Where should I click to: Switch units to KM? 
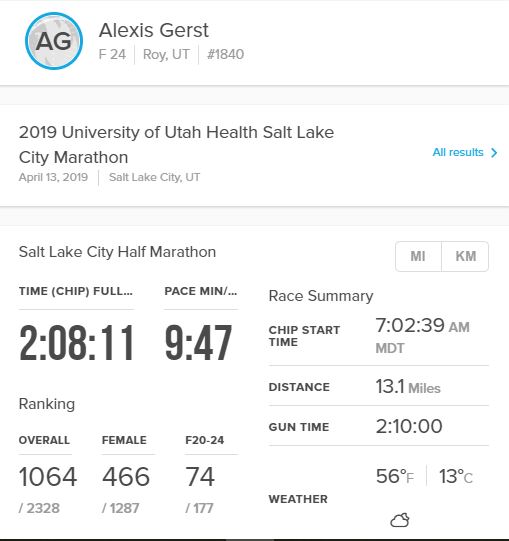tap(466, 256)
